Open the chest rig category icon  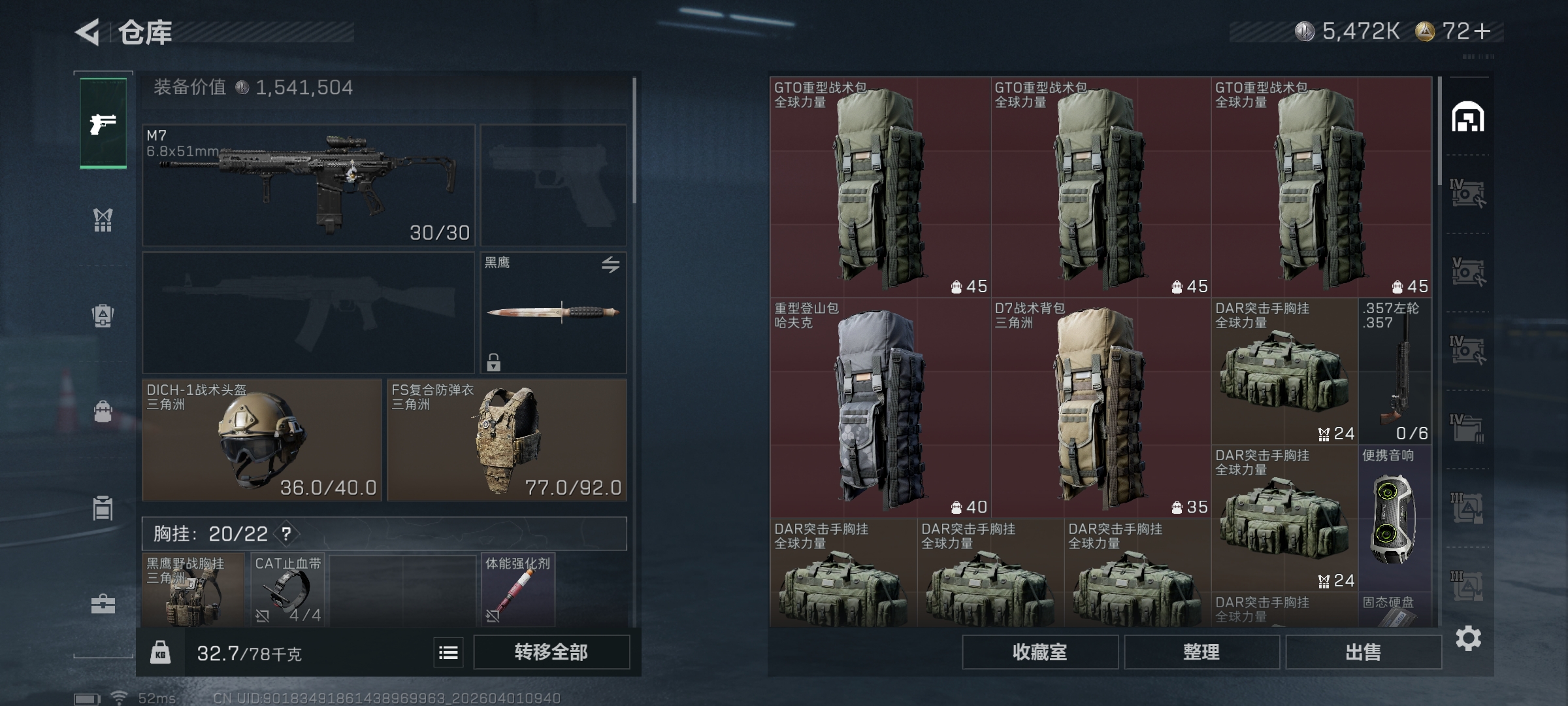103,220
